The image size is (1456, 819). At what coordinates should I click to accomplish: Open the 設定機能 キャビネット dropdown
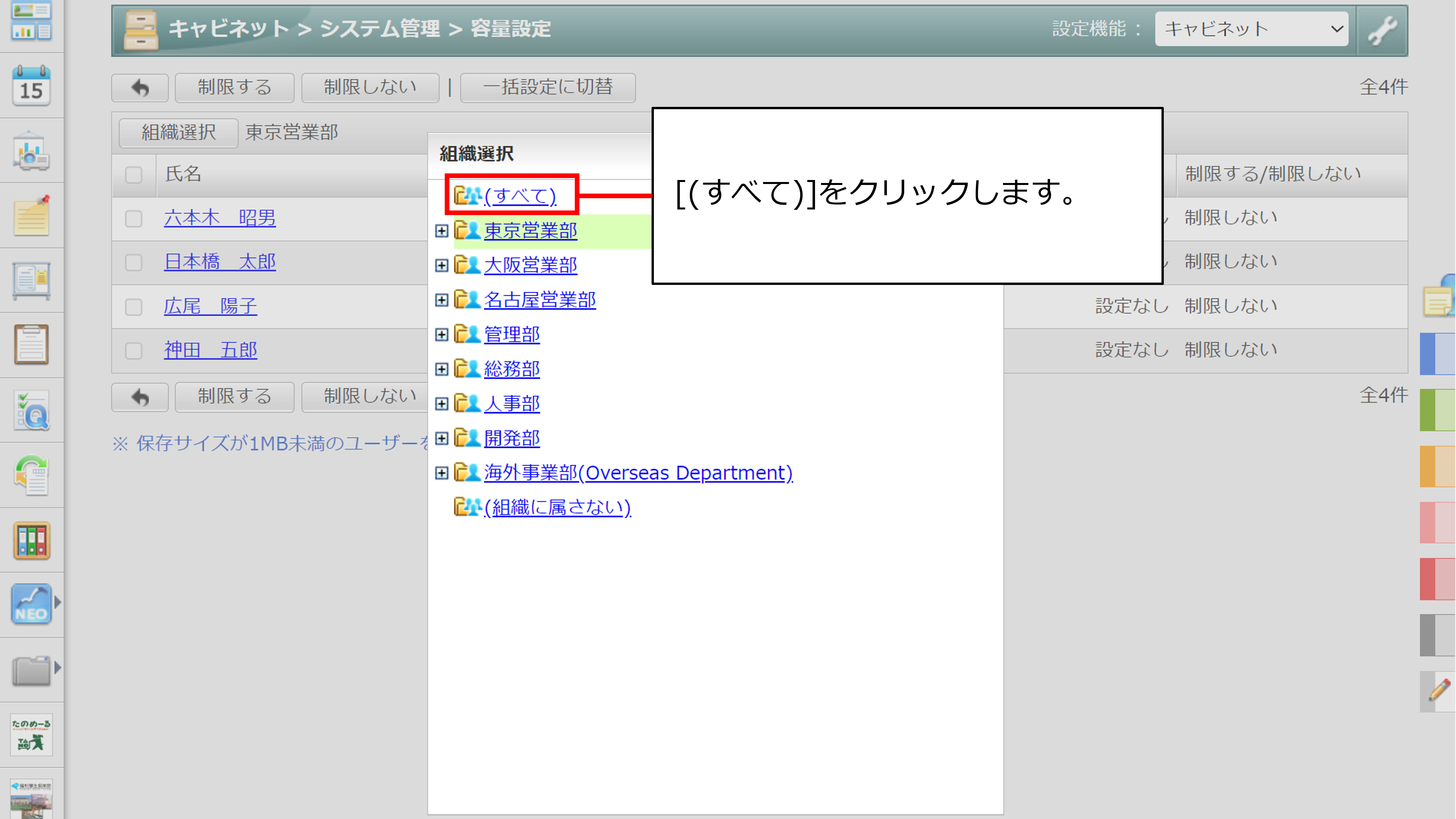pyautogui.click(x=1251, y=29)
